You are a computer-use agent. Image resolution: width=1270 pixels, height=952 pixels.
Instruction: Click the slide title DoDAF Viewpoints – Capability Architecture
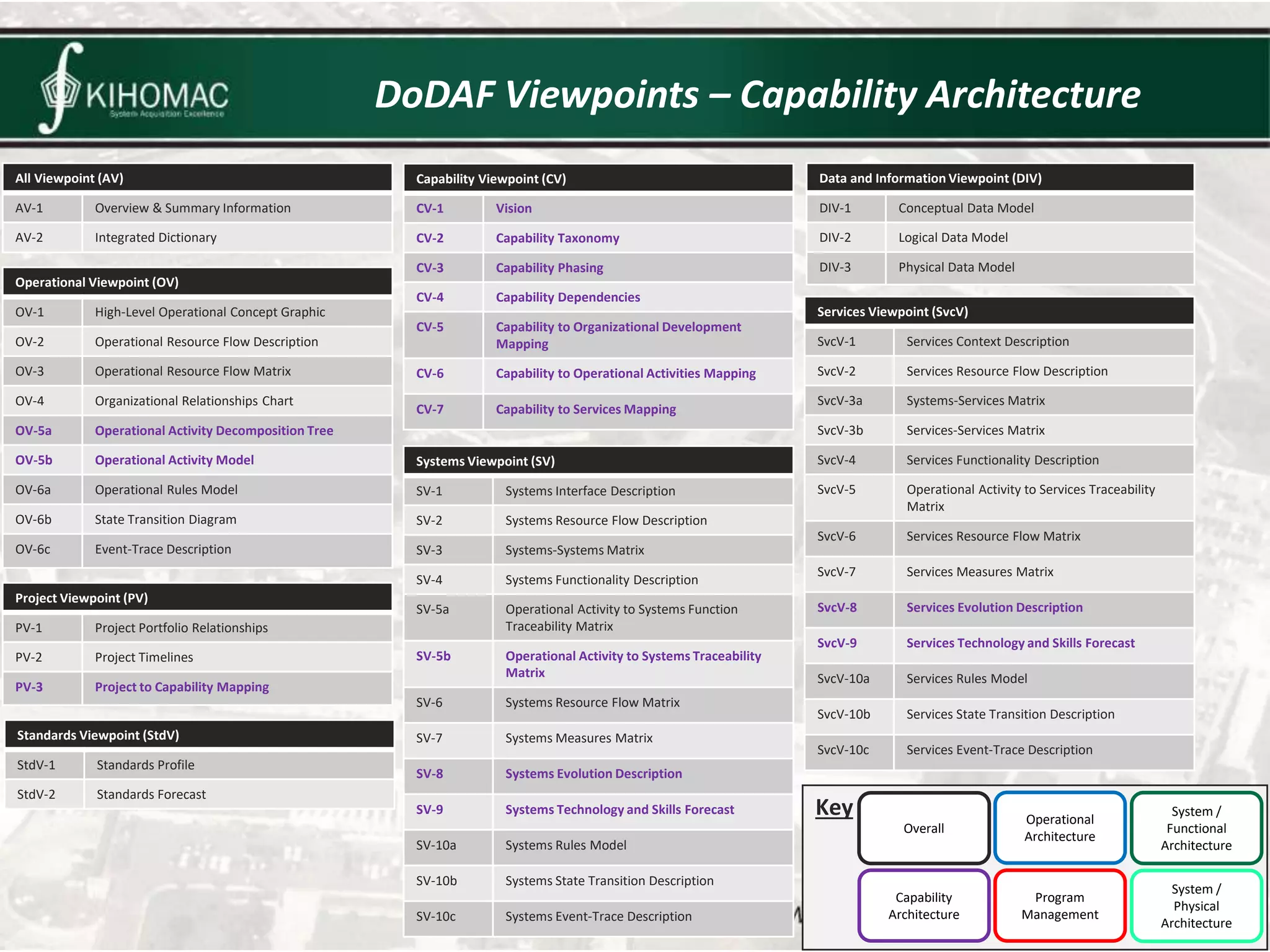(x=757, y=94)
